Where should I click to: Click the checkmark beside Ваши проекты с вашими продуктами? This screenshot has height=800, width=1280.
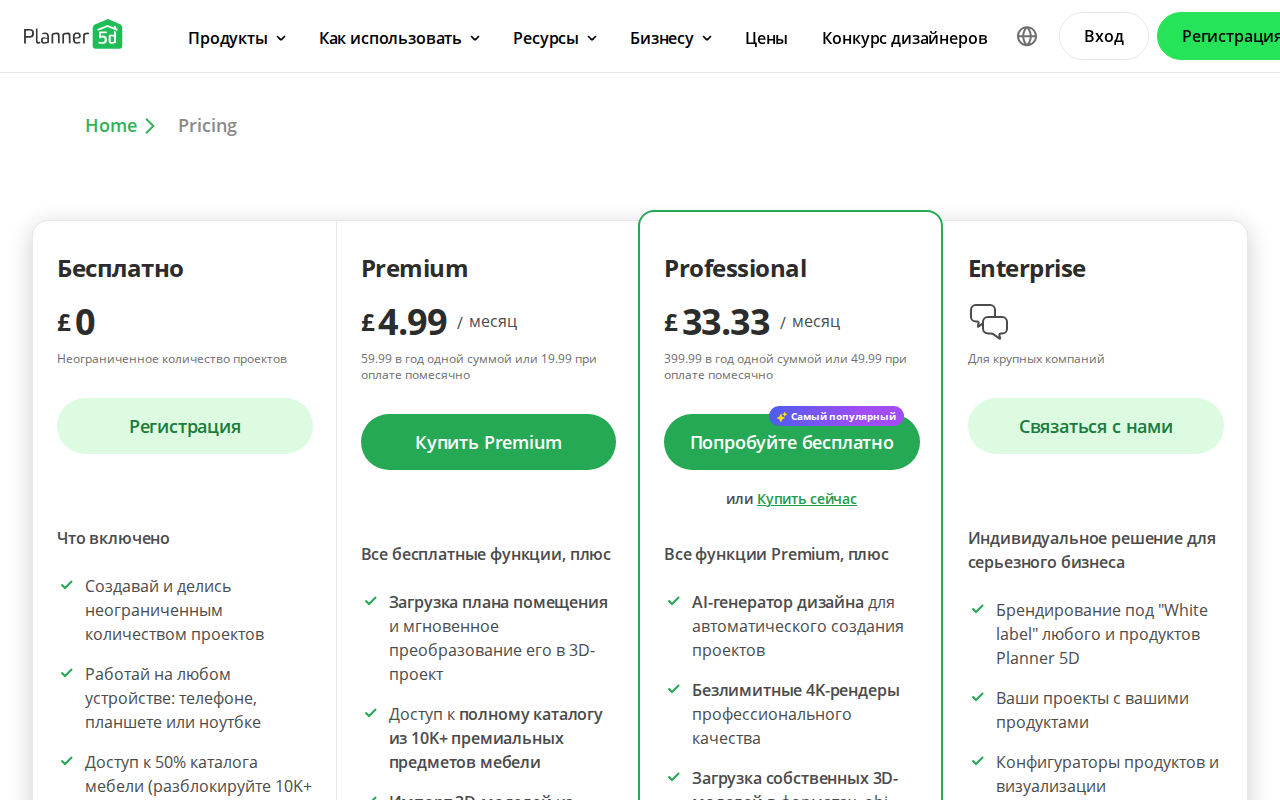click(x=978, y=697)
